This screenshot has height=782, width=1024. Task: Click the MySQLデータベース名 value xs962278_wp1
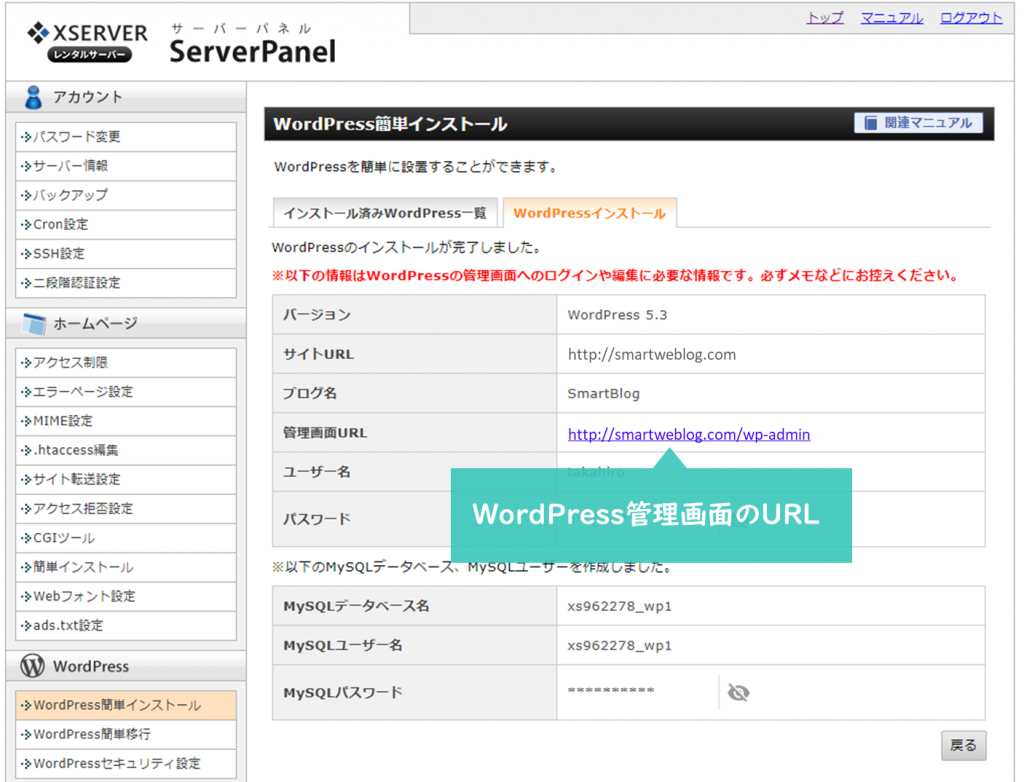620,606
